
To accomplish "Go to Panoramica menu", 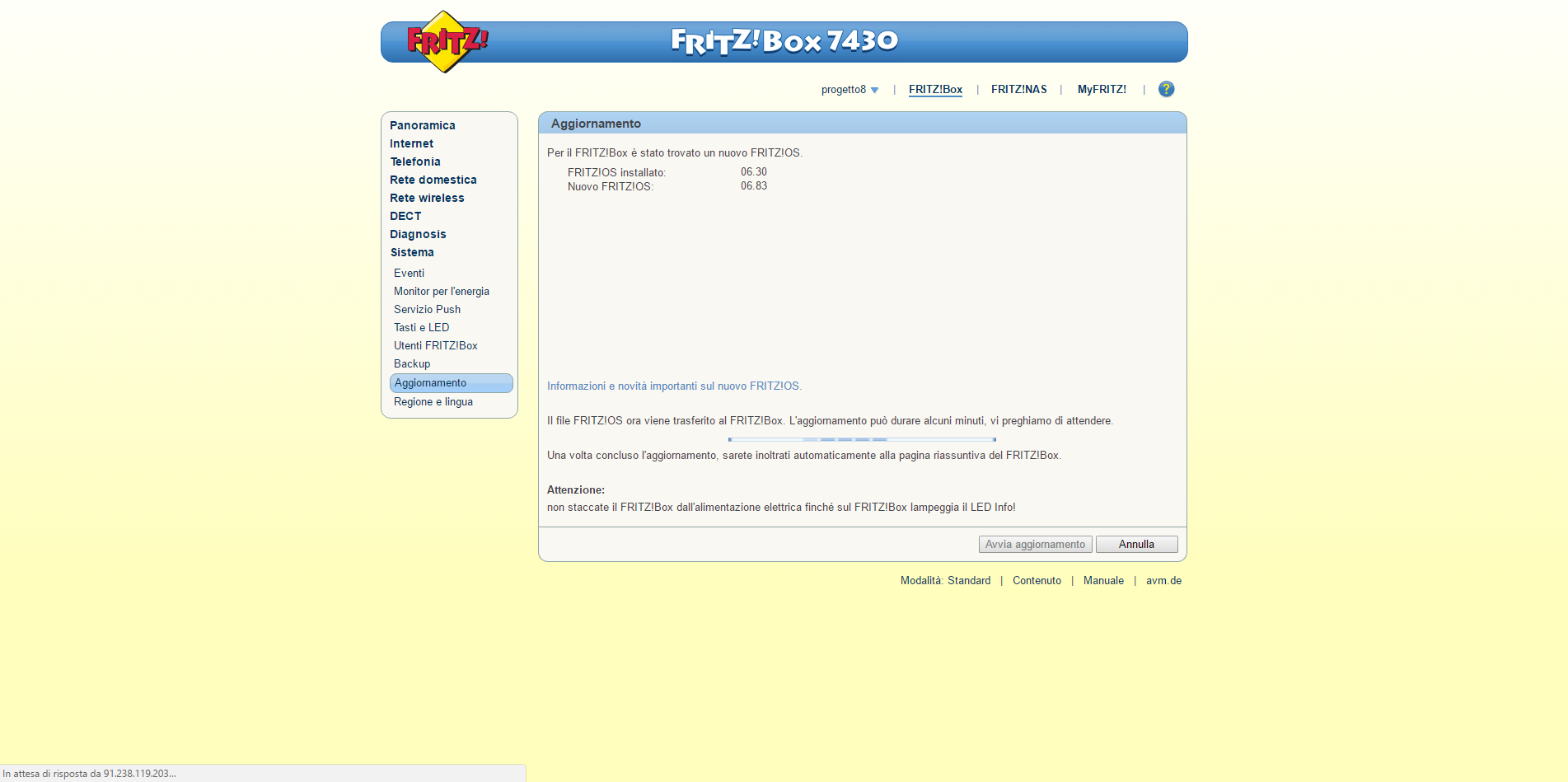I will coord(423,125).
